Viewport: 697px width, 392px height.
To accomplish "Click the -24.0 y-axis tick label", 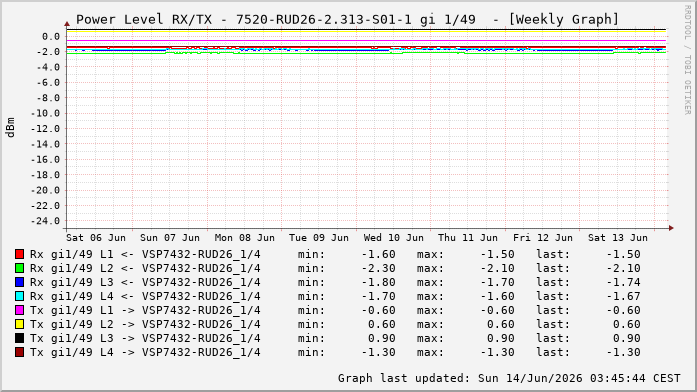I will [45, 221].
